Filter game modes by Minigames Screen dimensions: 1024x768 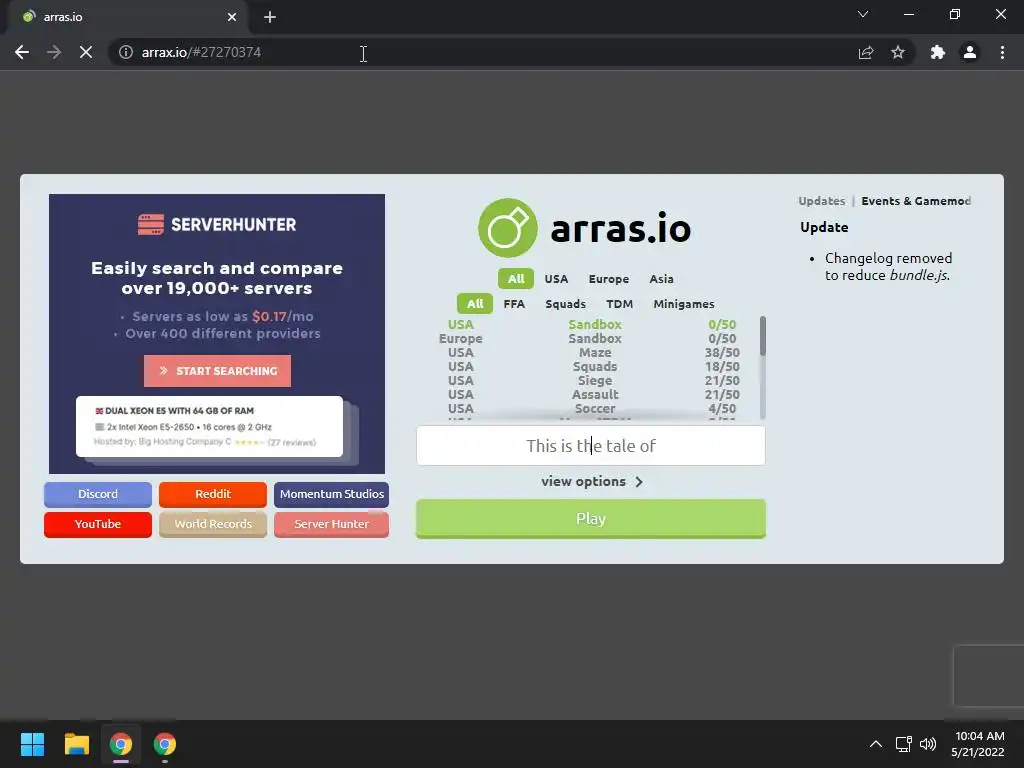(x=684, y=304)
